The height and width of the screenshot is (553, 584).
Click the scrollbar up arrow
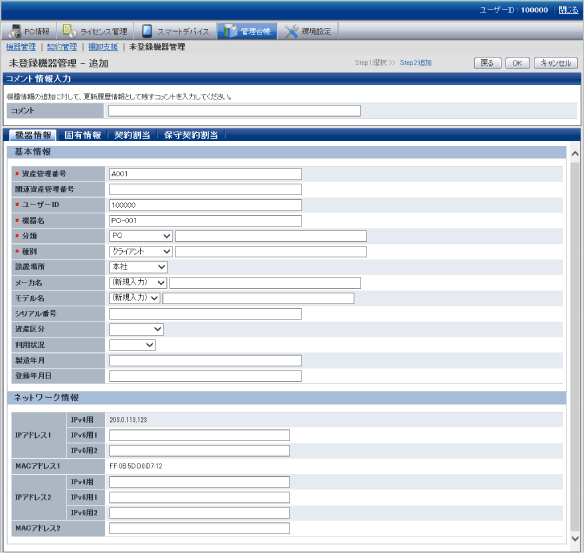pyautogui.click(x=575, y=153)
